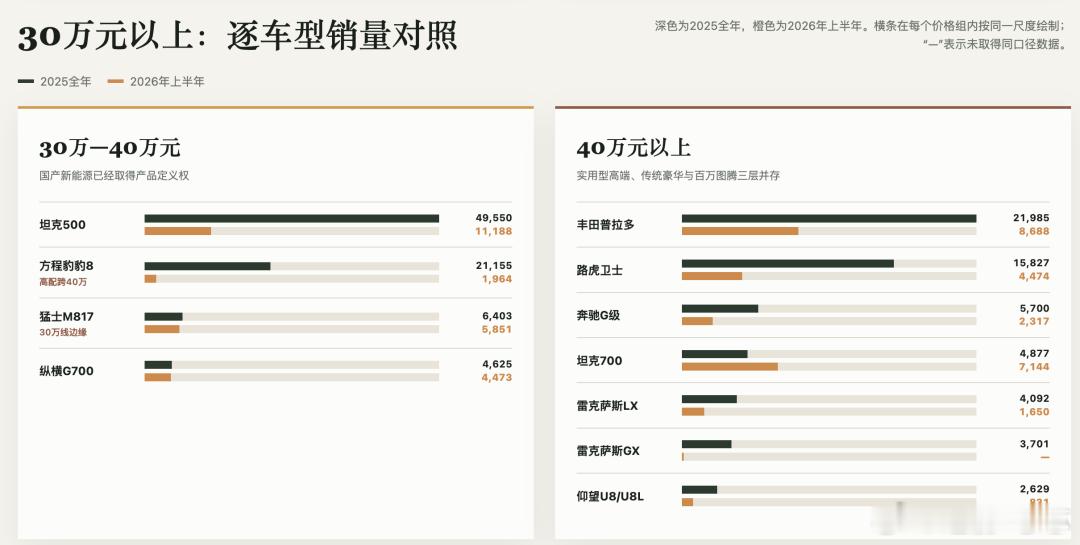The width and height of the screenshot is (1080, 545).
Task: Click the value 4,877
Action: pos(1035,353)
